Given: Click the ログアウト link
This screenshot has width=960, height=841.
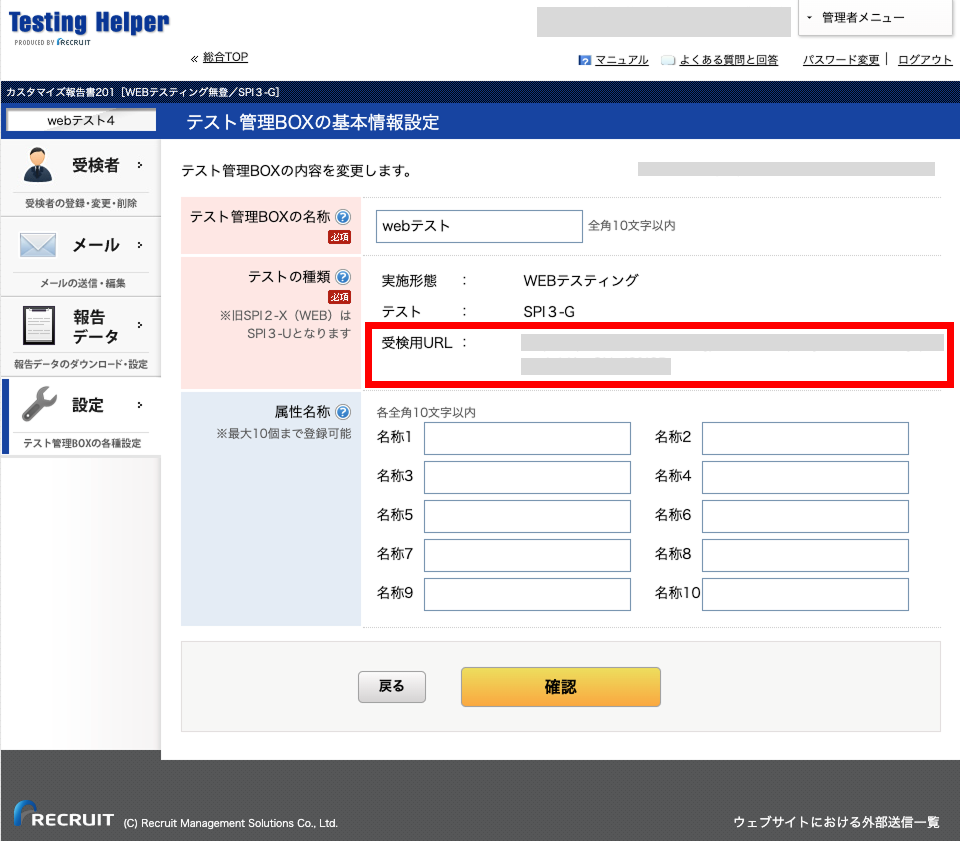Looking at the screenshot, I should [925, 60].
